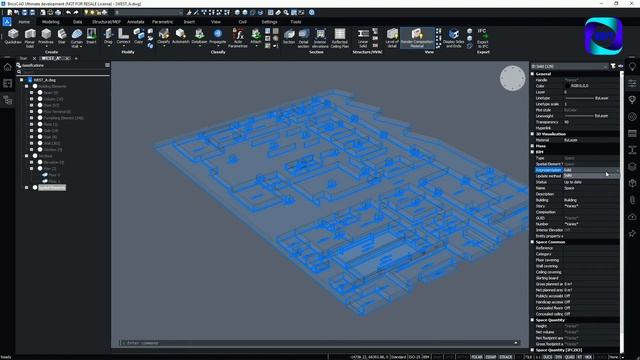The image size is (640, 360).
Task: Click the Auto Parametrize tool
Action: (238, 38)
